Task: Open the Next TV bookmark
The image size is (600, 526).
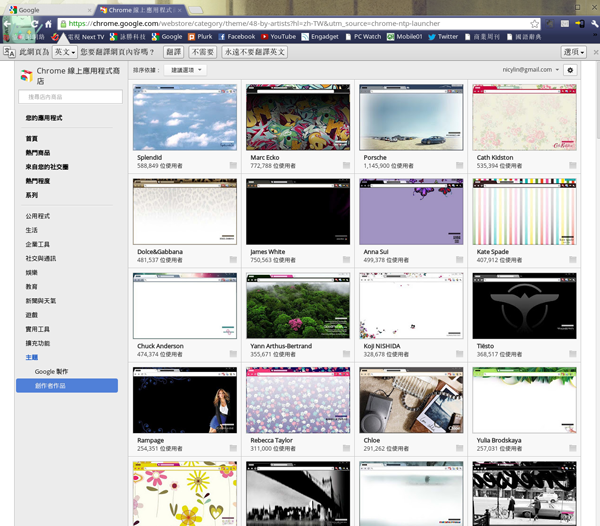Action: tap(78, 37)
